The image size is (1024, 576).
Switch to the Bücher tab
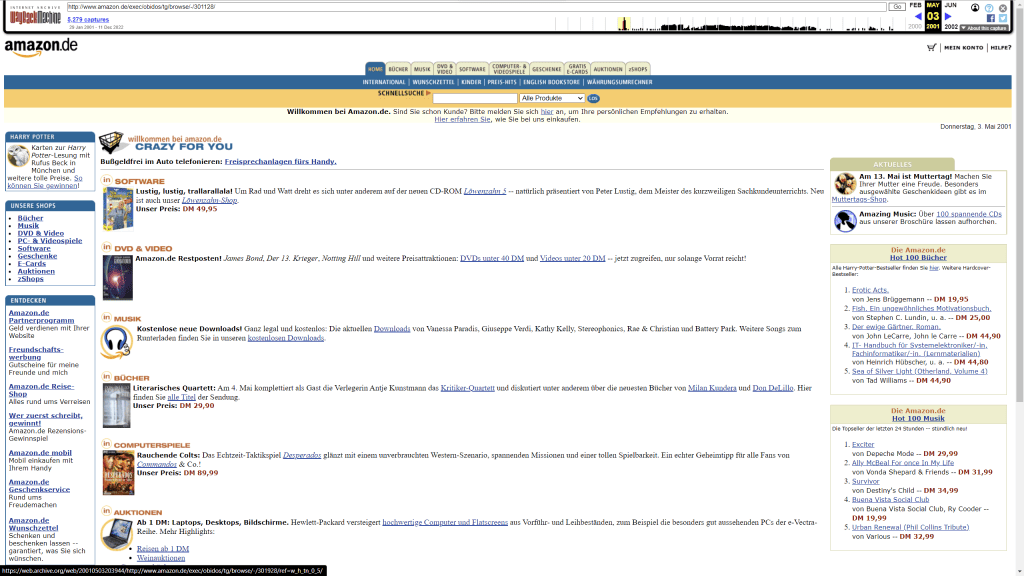pyautogui.click(x=398, y=69)
